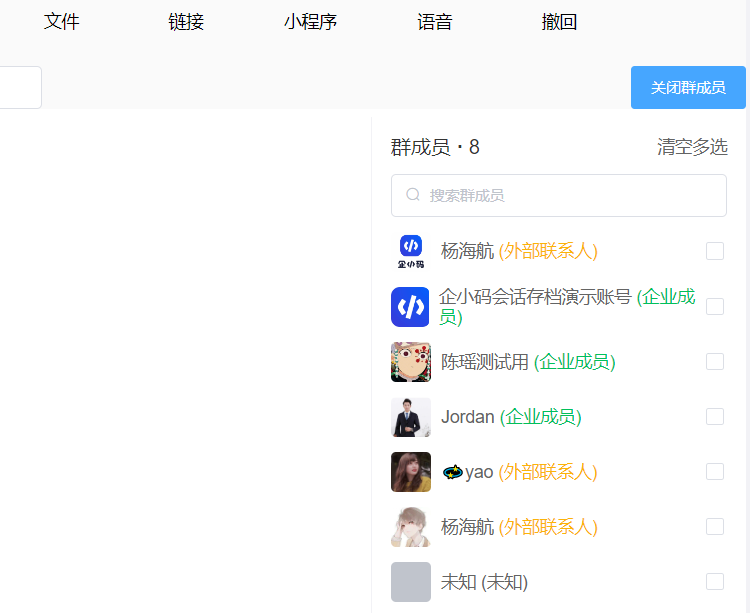Click the magnifier icon in member search
This screenshot has height=613, width=750.
click(x=413, y=195)
